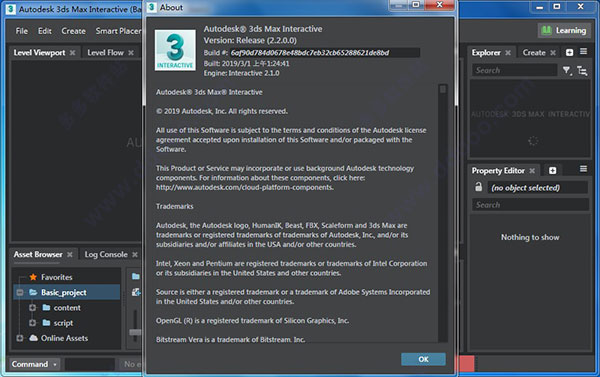Image resolution: width=600 pixels, height=377 pixels.
Task: Open the Edit menu
Action: pyautogui.click(x=44, y=31)
